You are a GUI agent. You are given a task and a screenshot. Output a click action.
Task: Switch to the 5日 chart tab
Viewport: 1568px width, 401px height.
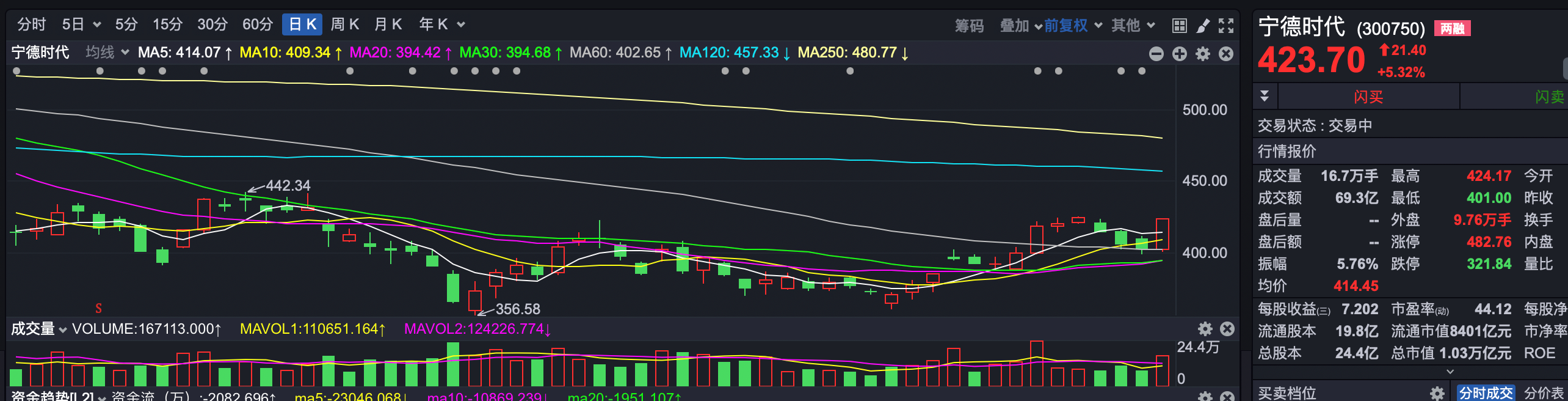73,24
